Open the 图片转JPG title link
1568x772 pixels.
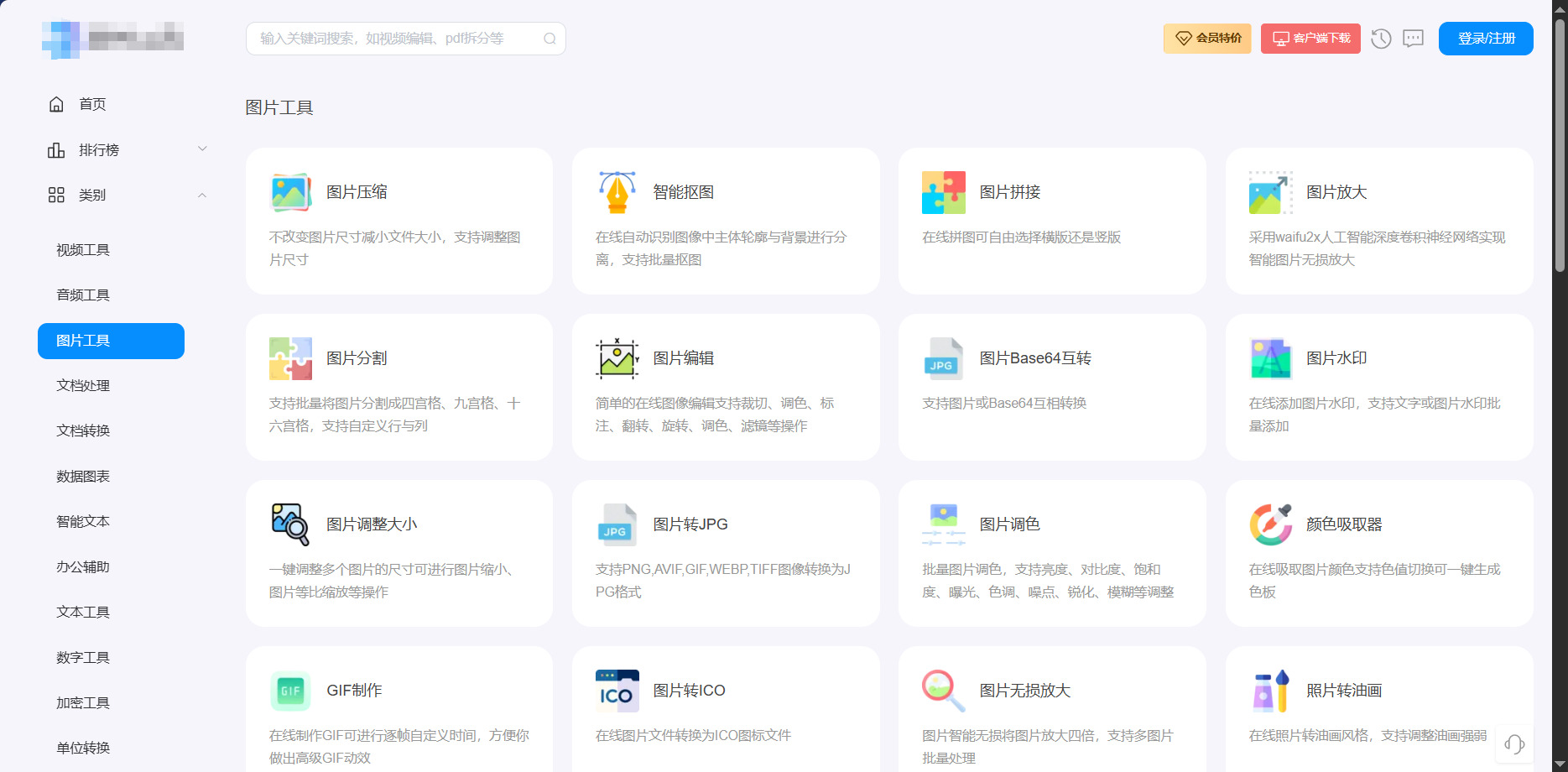tap(690, 524)
